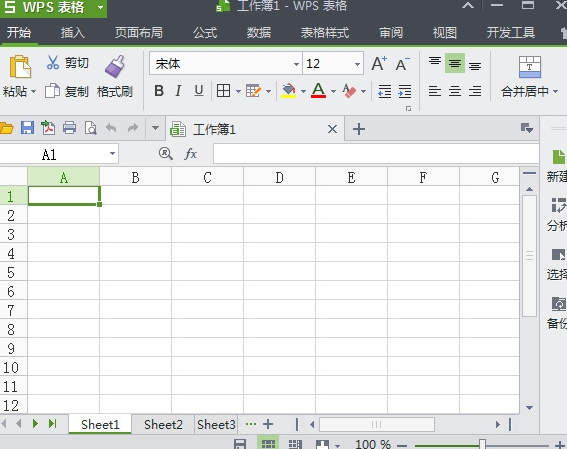Toggle Bold formatting
Image resolution: width=567 pixels, height=449 pixels.
159,91
